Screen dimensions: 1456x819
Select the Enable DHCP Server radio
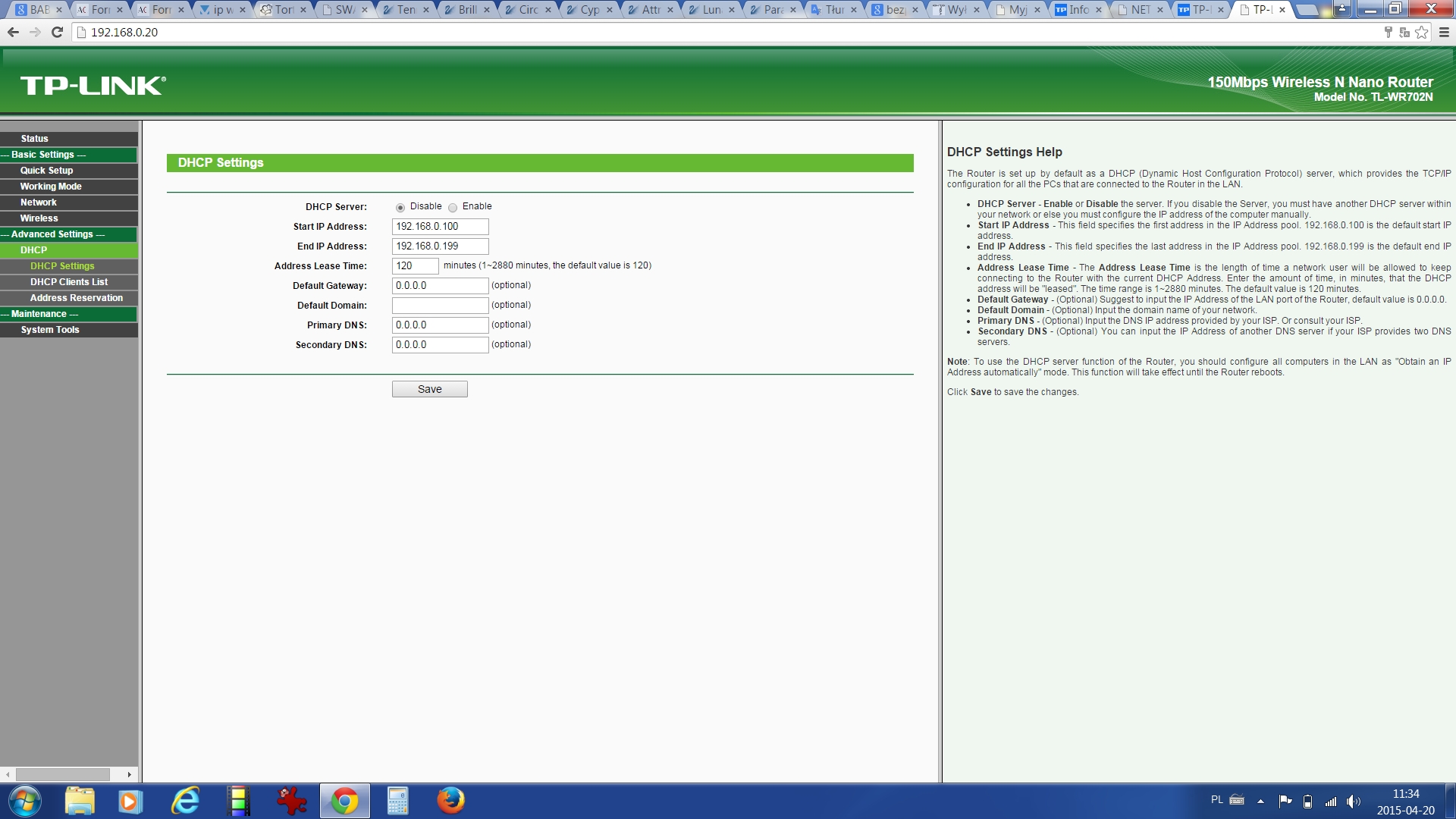(x=453, y=207)
